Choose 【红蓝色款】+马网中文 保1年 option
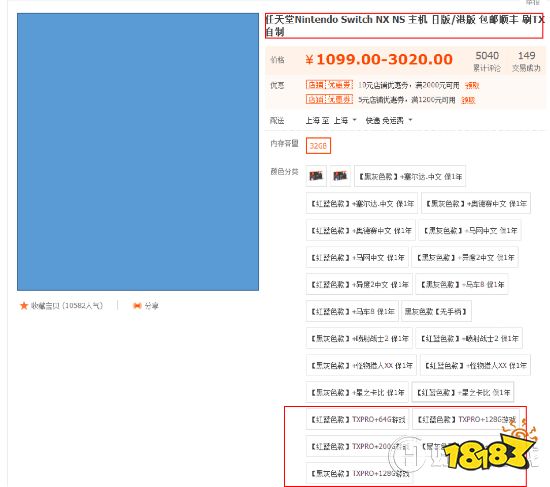Viewport: 550px width, 487px height. coord(357,258)
